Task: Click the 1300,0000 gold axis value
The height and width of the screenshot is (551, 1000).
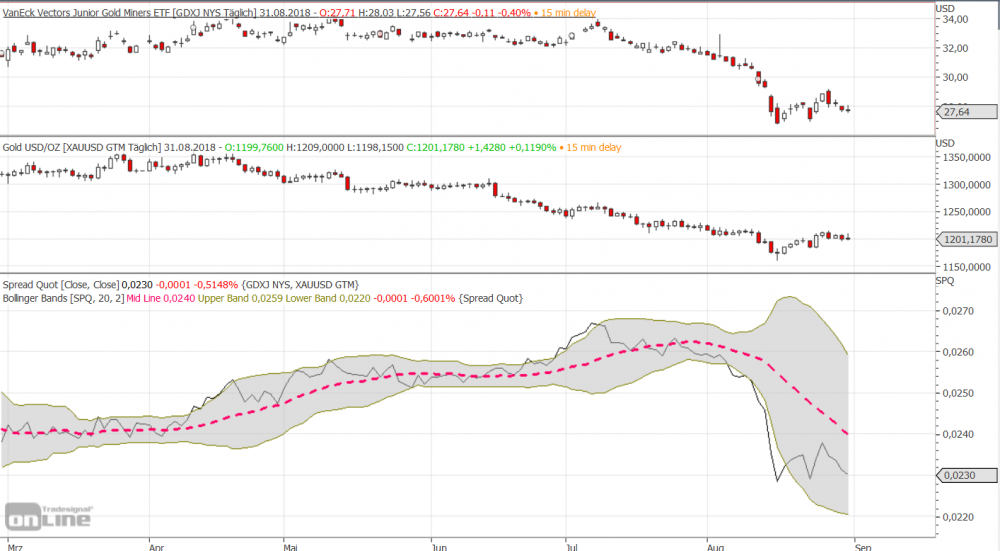Action: [x=967, y=184]
